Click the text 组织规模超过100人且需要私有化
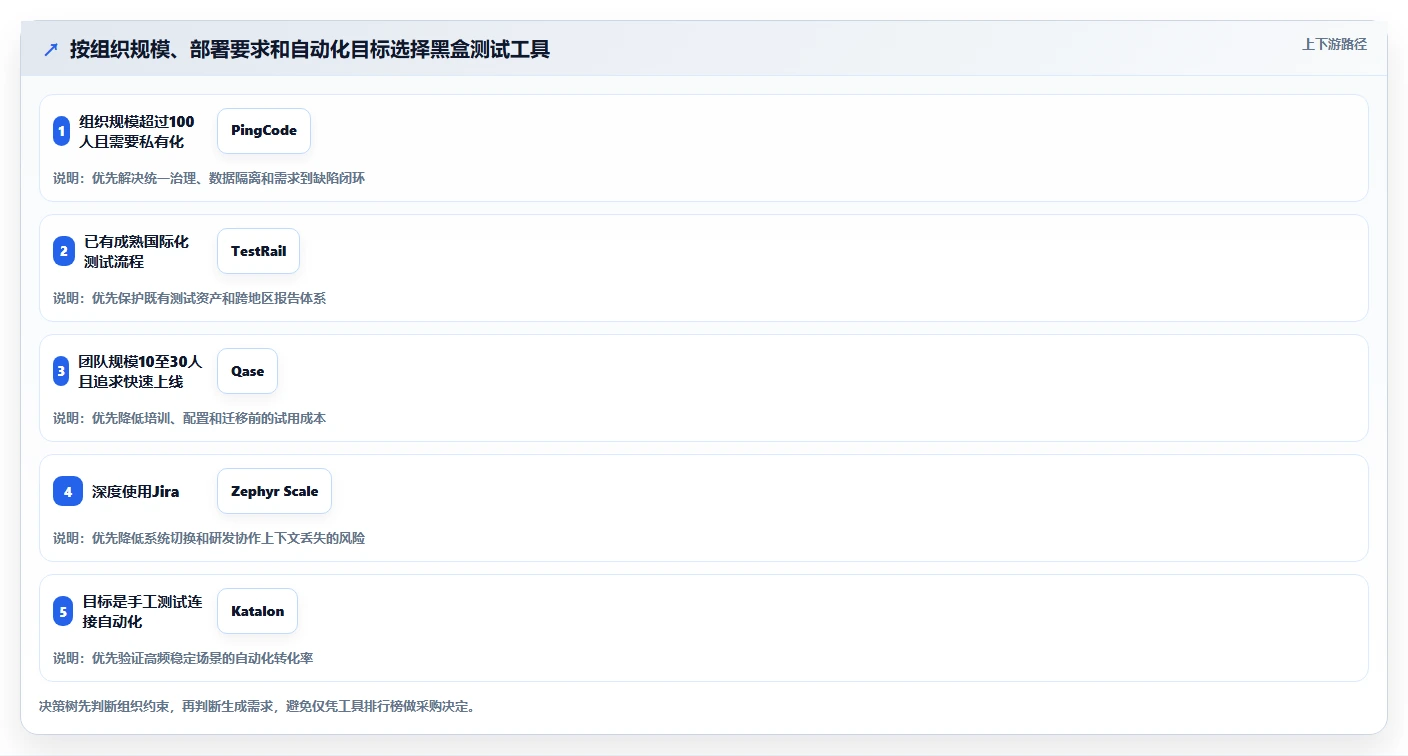Screen dimensions: 1408x756 click(137, 131)
